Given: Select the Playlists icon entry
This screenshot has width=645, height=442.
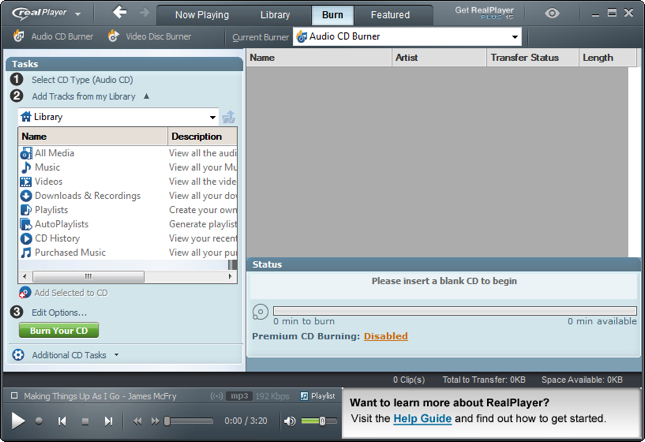Looking at the screenshot, I should pyautogui.click(x=26, y=210).
